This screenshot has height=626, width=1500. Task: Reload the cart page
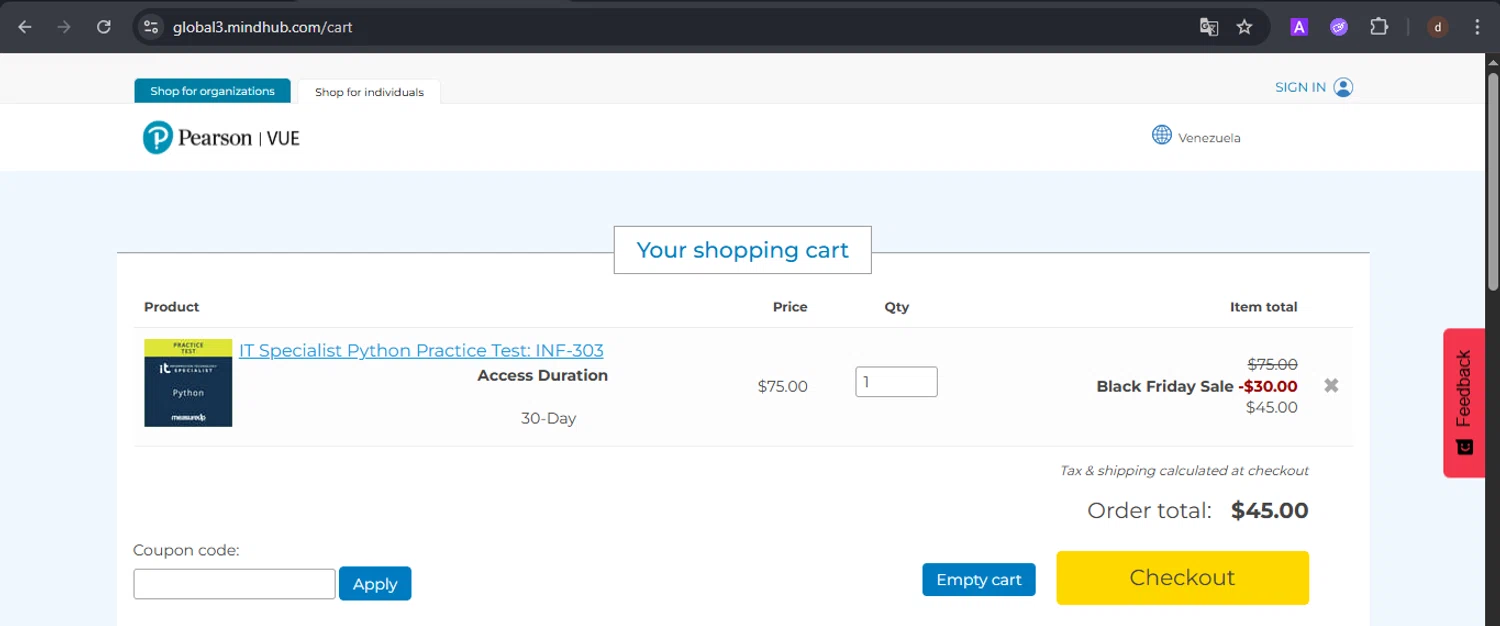(x=103, y=27)
